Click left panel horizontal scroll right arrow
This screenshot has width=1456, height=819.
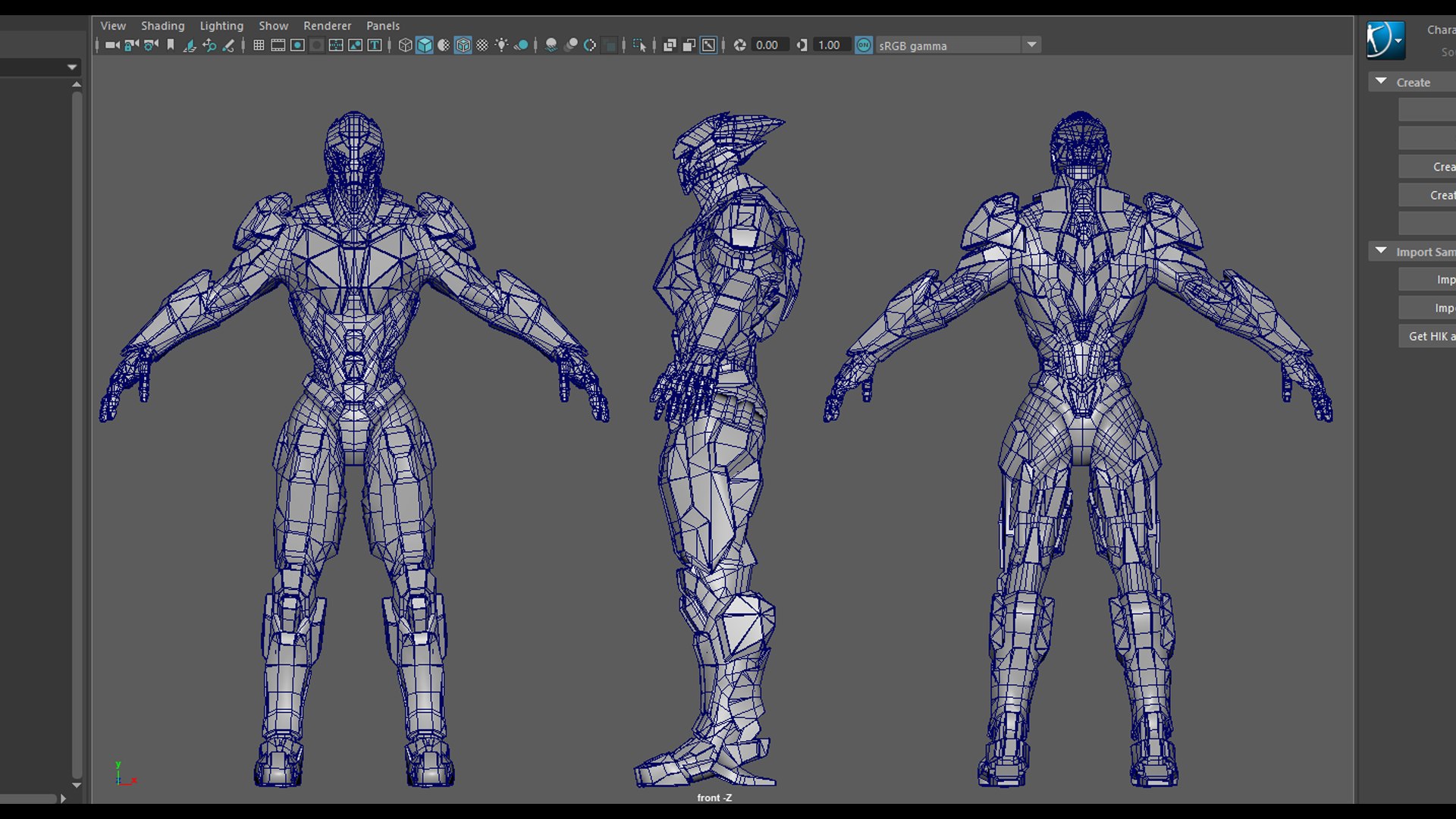(x=63, y=798)
